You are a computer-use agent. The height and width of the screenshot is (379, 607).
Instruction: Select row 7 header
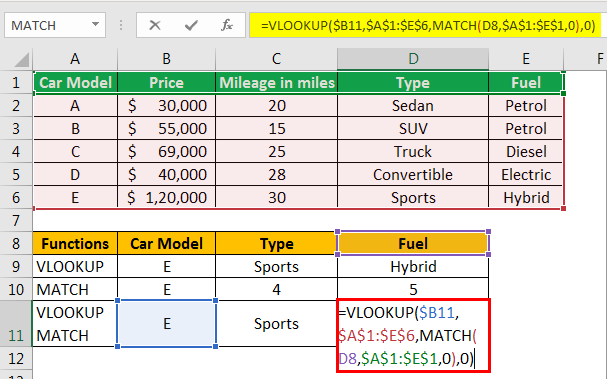(16, 221)
